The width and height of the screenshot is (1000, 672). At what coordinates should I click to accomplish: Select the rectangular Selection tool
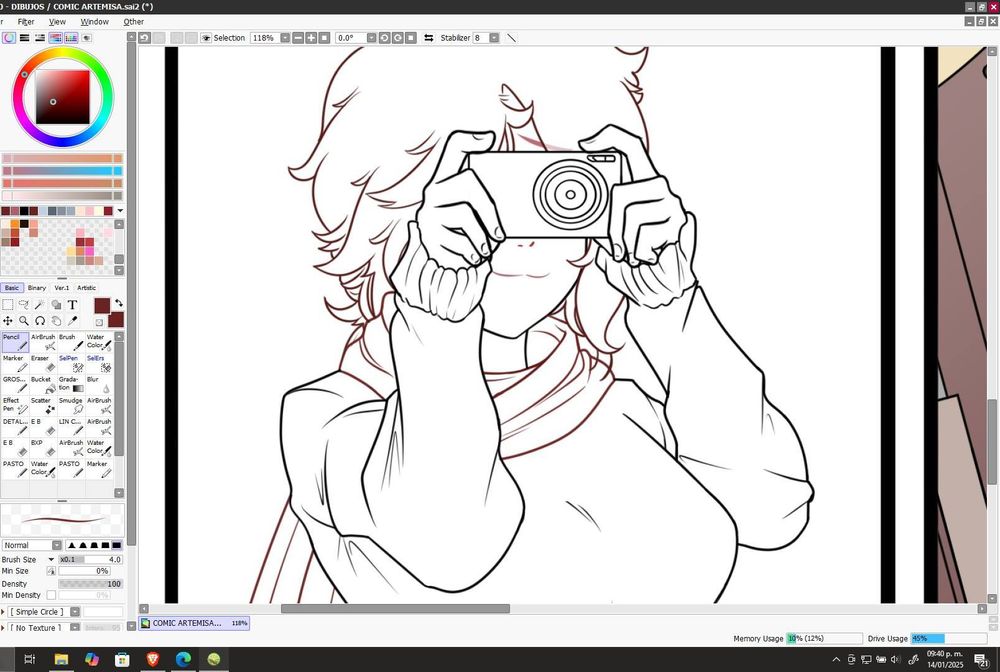[x=8, y=305]
